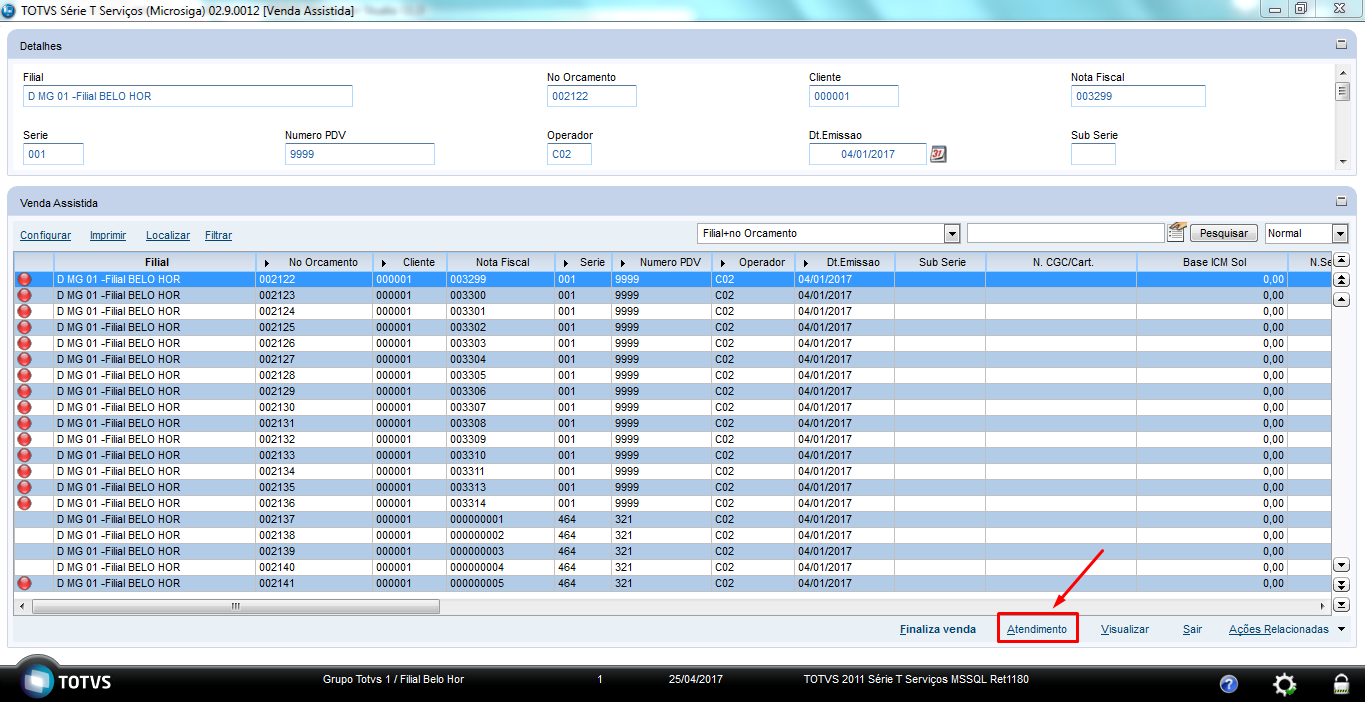This screenshot has width=1365, height=702.
Task: Click the red status circle of orçamento 002141
Action: tap(25, 583)
